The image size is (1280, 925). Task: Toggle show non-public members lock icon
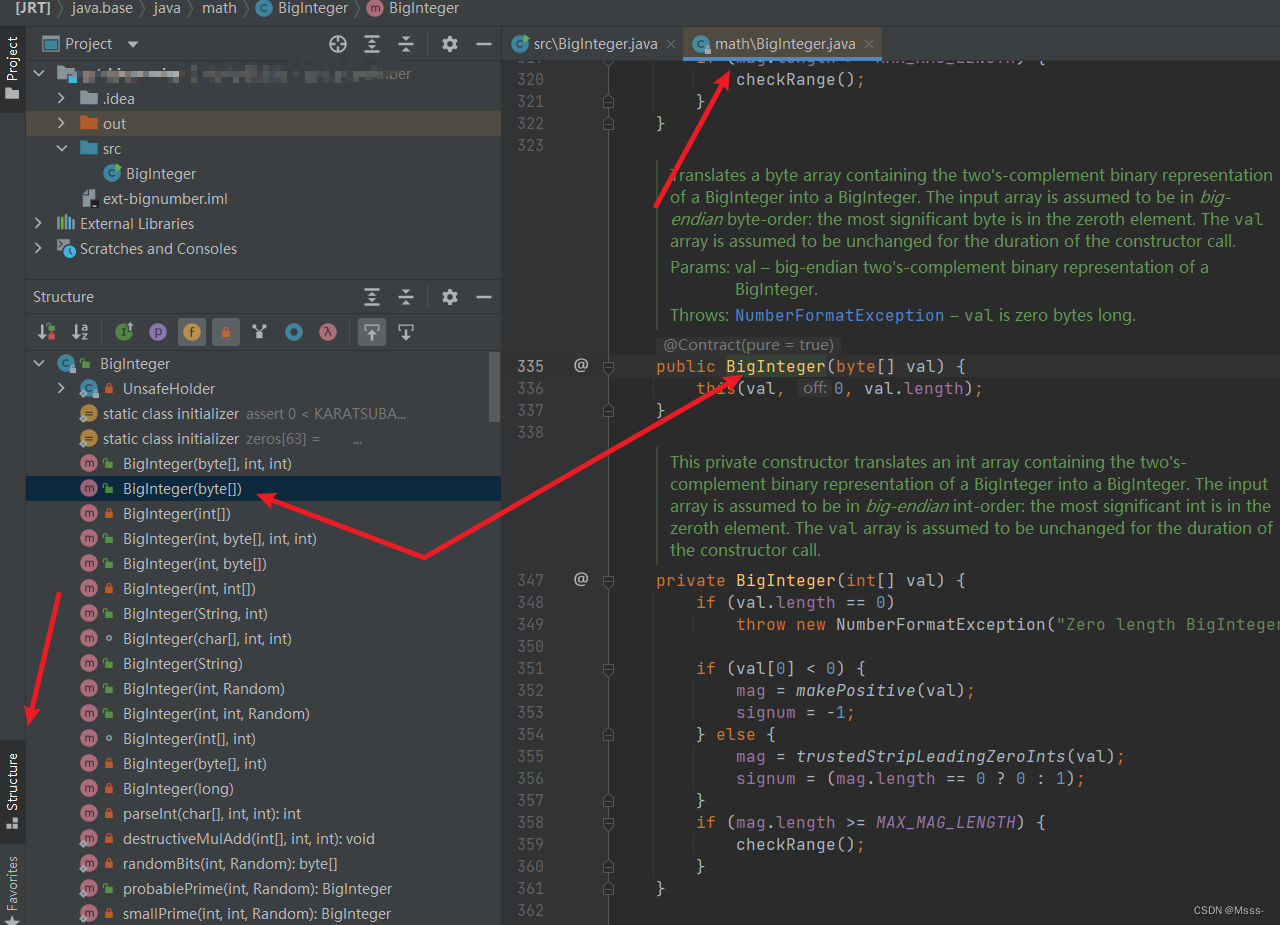click(x=226, y=332)
